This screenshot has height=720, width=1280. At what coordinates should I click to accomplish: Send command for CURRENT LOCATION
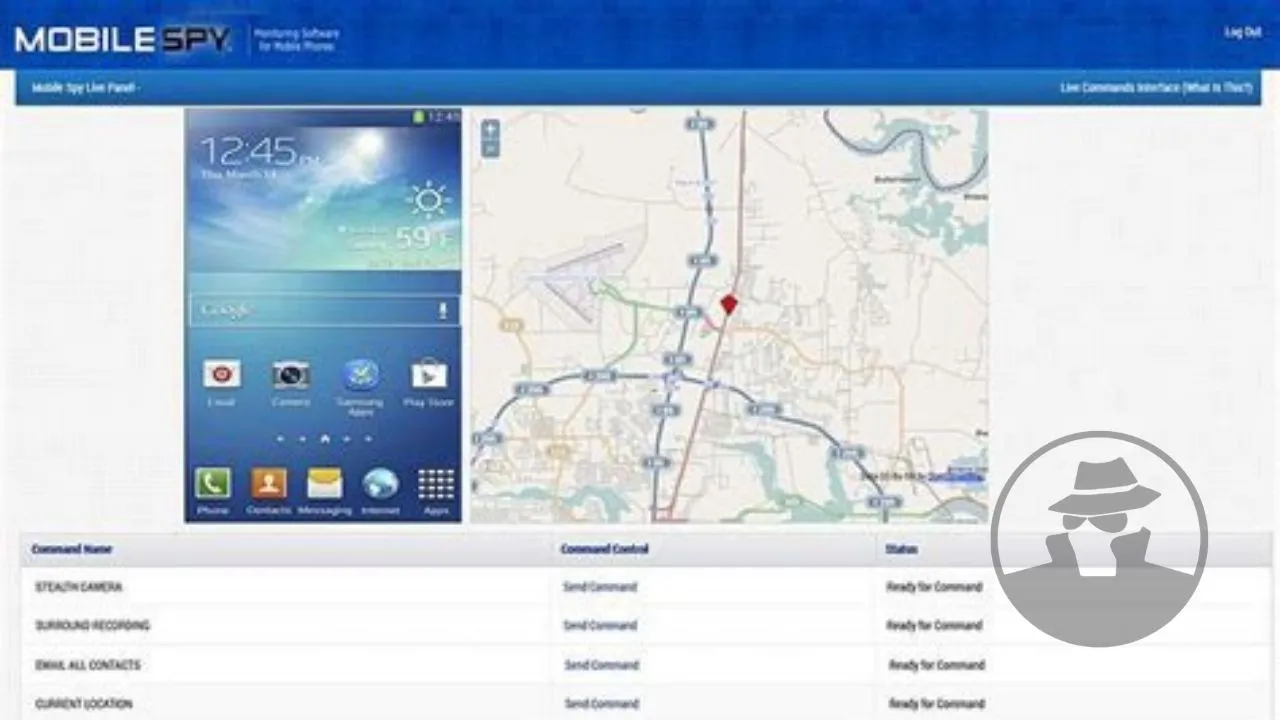click(x=600, y=704)
